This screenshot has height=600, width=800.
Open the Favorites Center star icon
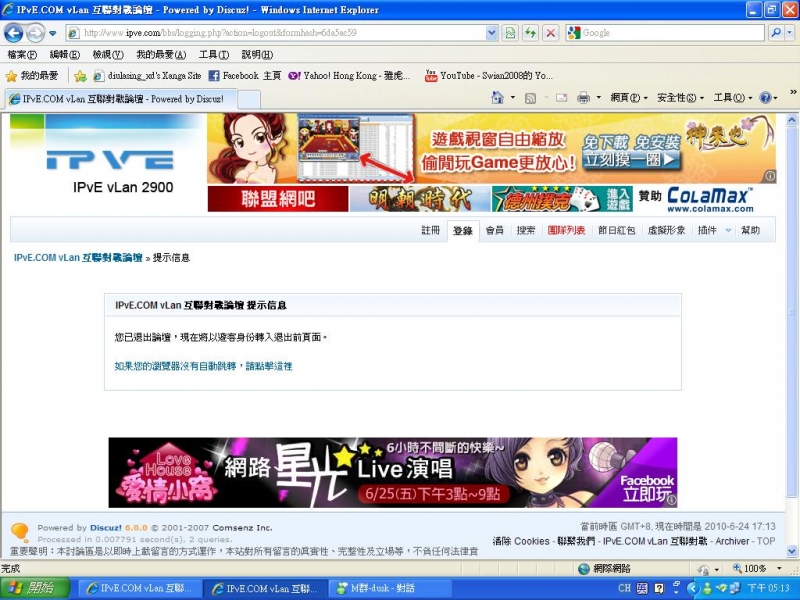tap(12, 75)
